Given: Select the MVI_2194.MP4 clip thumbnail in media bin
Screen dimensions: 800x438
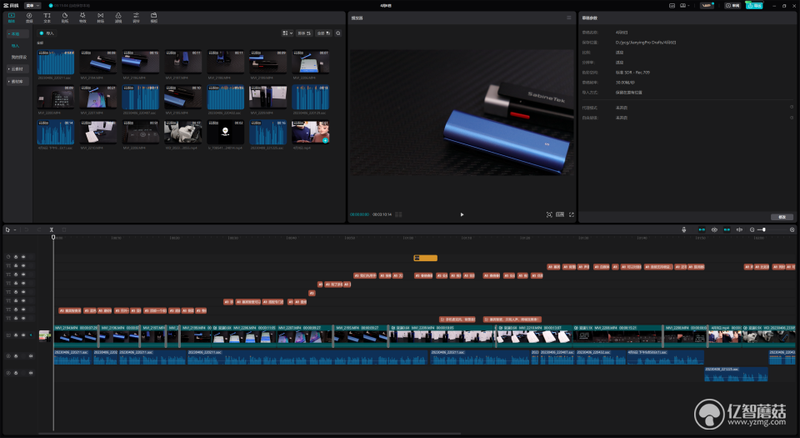Looking at the screenshot, I should 98,62.
